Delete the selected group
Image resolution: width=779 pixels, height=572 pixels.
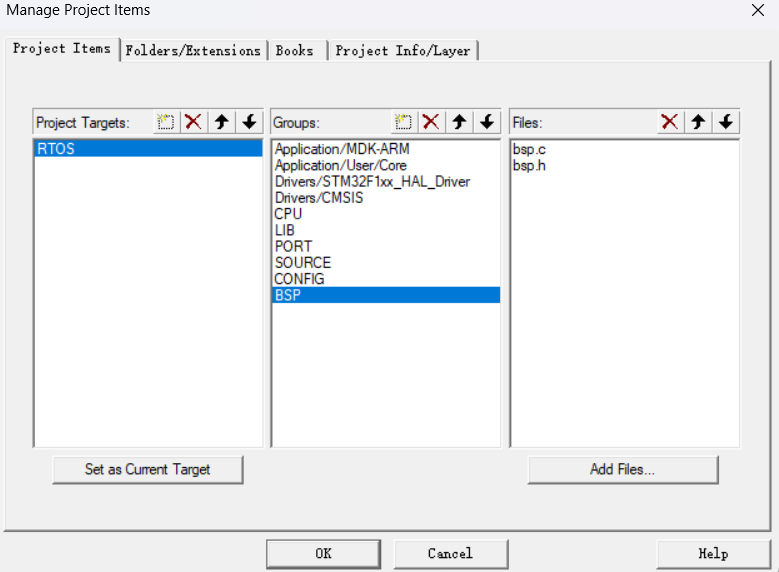(x=431, y=122)
